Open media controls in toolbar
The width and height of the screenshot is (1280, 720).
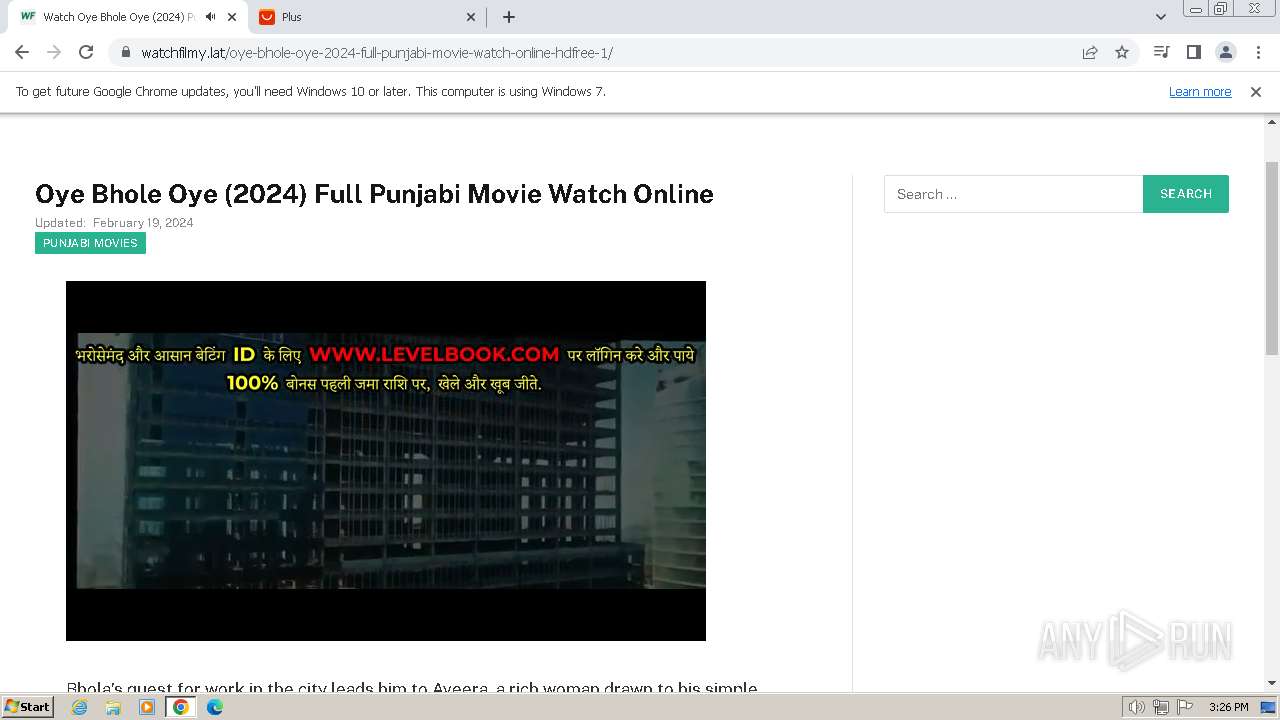1161,52
